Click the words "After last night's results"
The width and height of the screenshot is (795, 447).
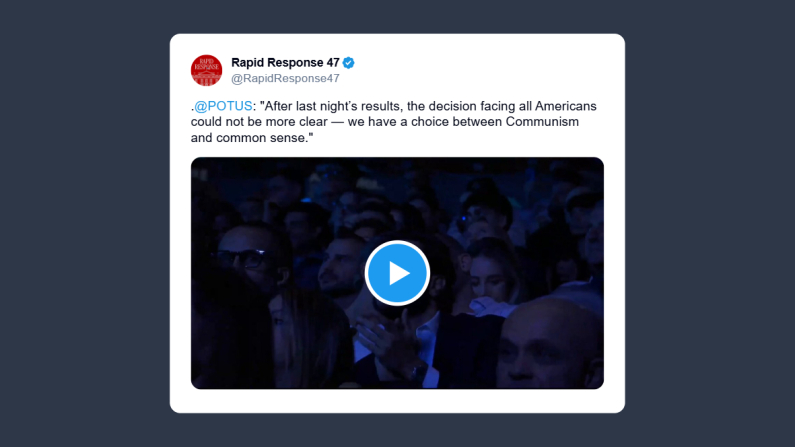(x=334, y=106)
